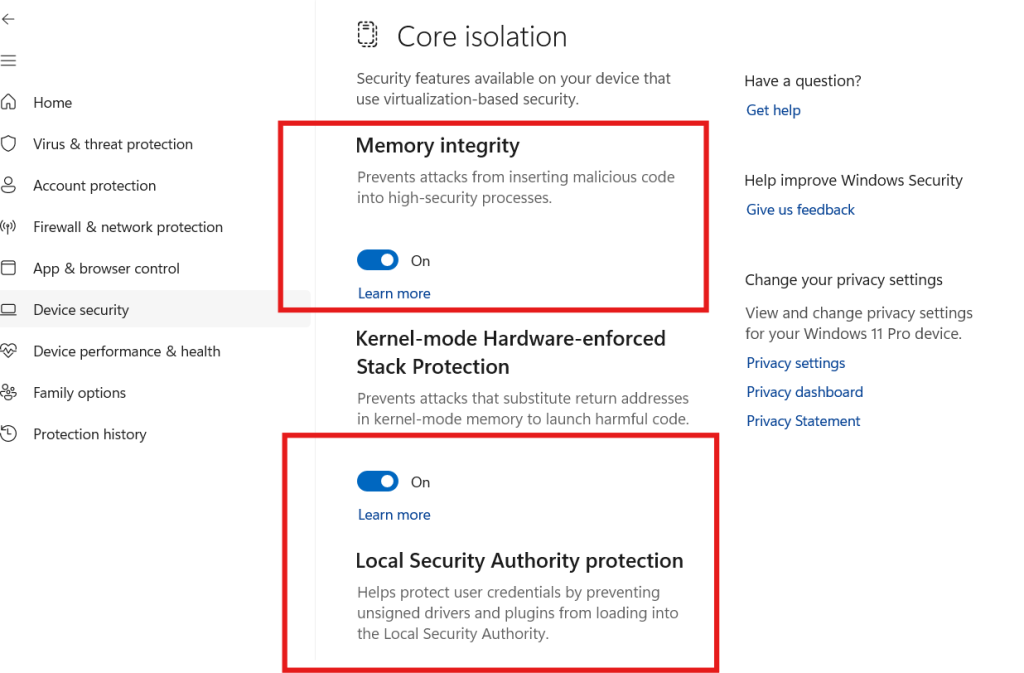Click the Core isolation chip icon
The width and height of the screenshot is (1024, 673).
367,33
